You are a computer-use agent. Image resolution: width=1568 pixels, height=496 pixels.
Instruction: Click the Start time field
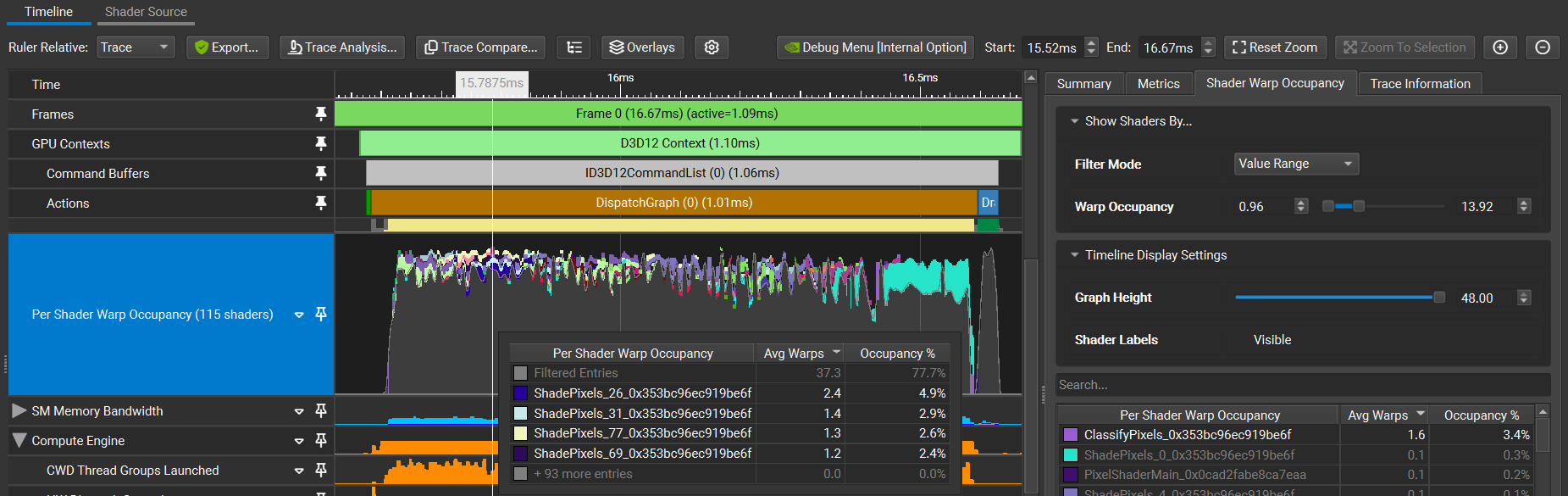1052,47
